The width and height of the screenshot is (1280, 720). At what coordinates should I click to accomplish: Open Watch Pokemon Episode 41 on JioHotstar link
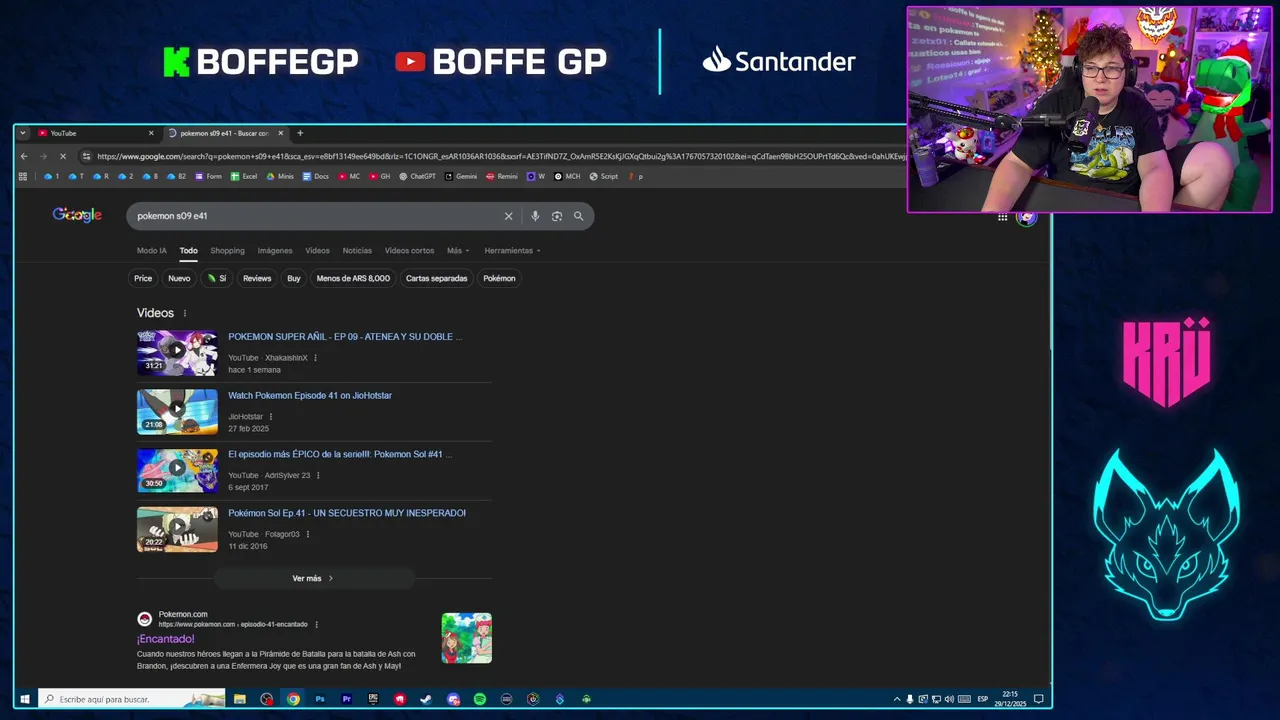(x=310, y=396)
